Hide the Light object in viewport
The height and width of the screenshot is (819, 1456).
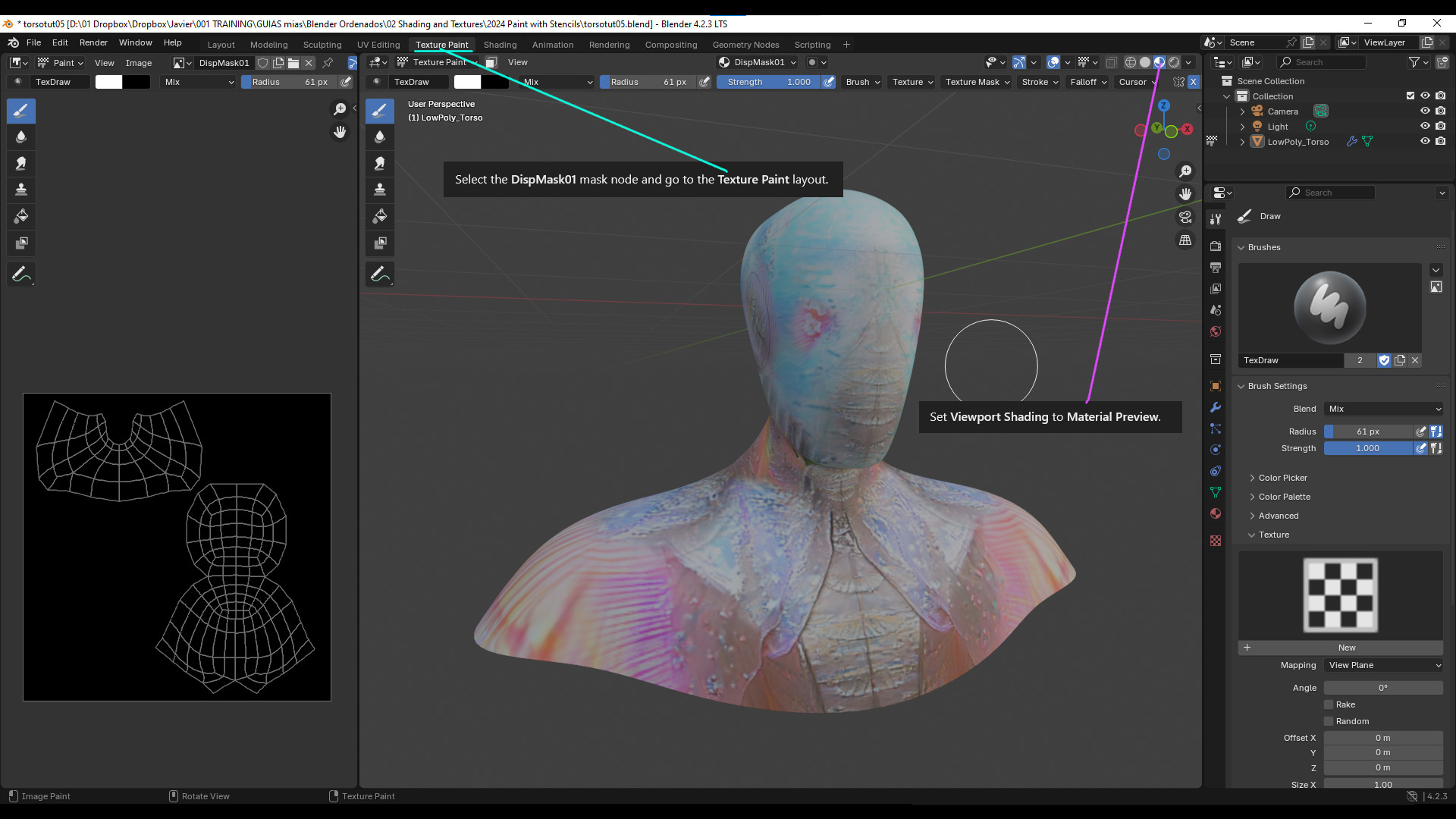[1425, 126]
